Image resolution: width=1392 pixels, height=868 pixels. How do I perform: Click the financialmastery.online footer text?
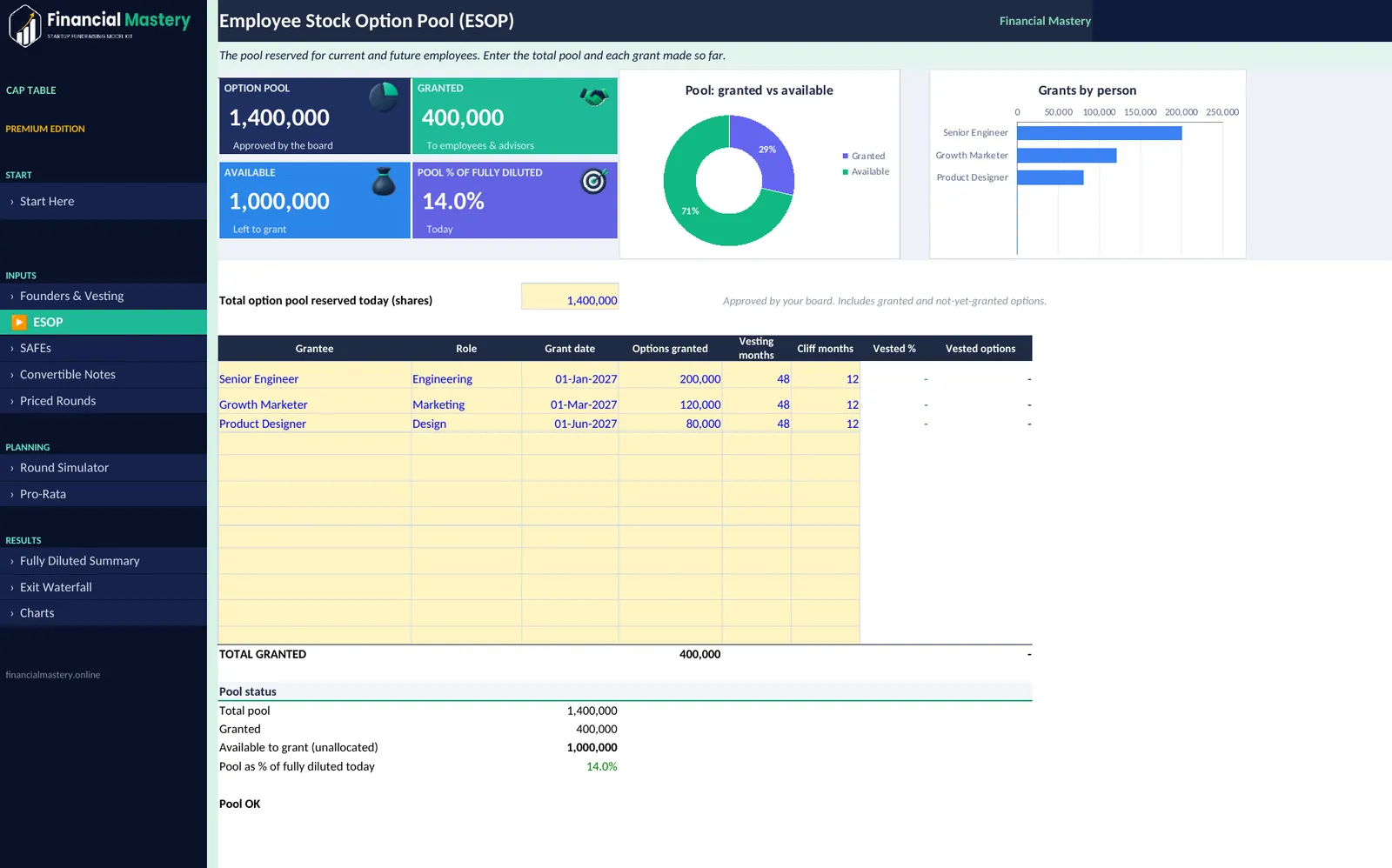click(52, 675)
